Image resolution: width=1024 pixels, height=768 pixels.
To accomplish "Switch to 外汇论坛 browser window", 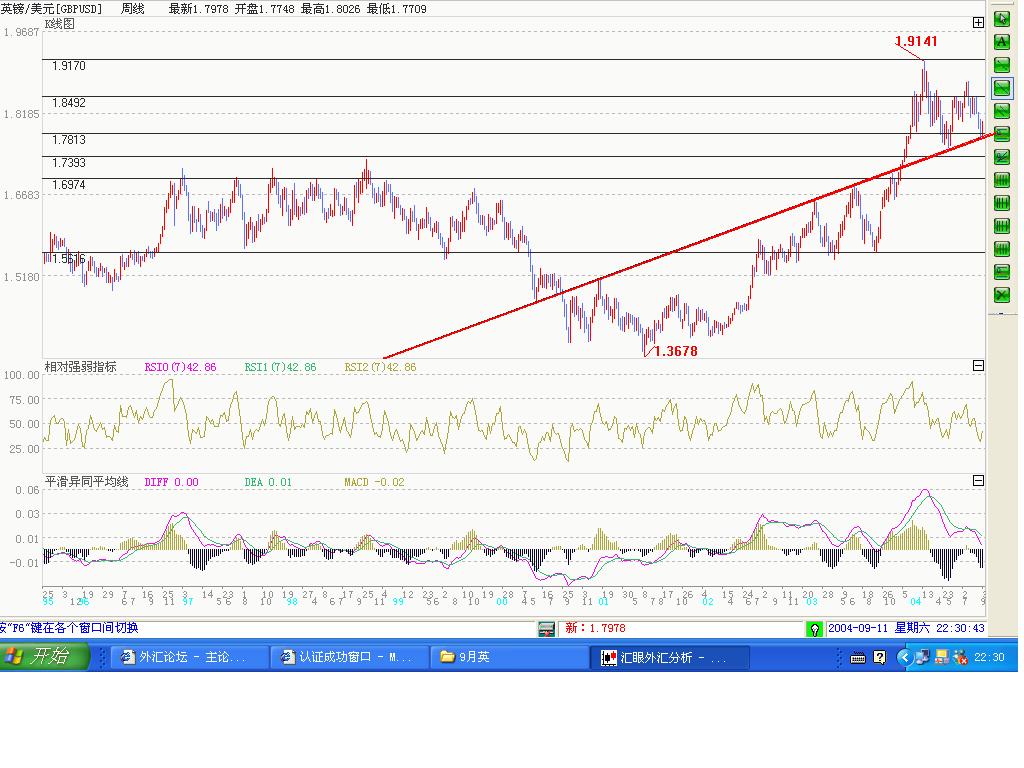I will (x=190, y=657).
